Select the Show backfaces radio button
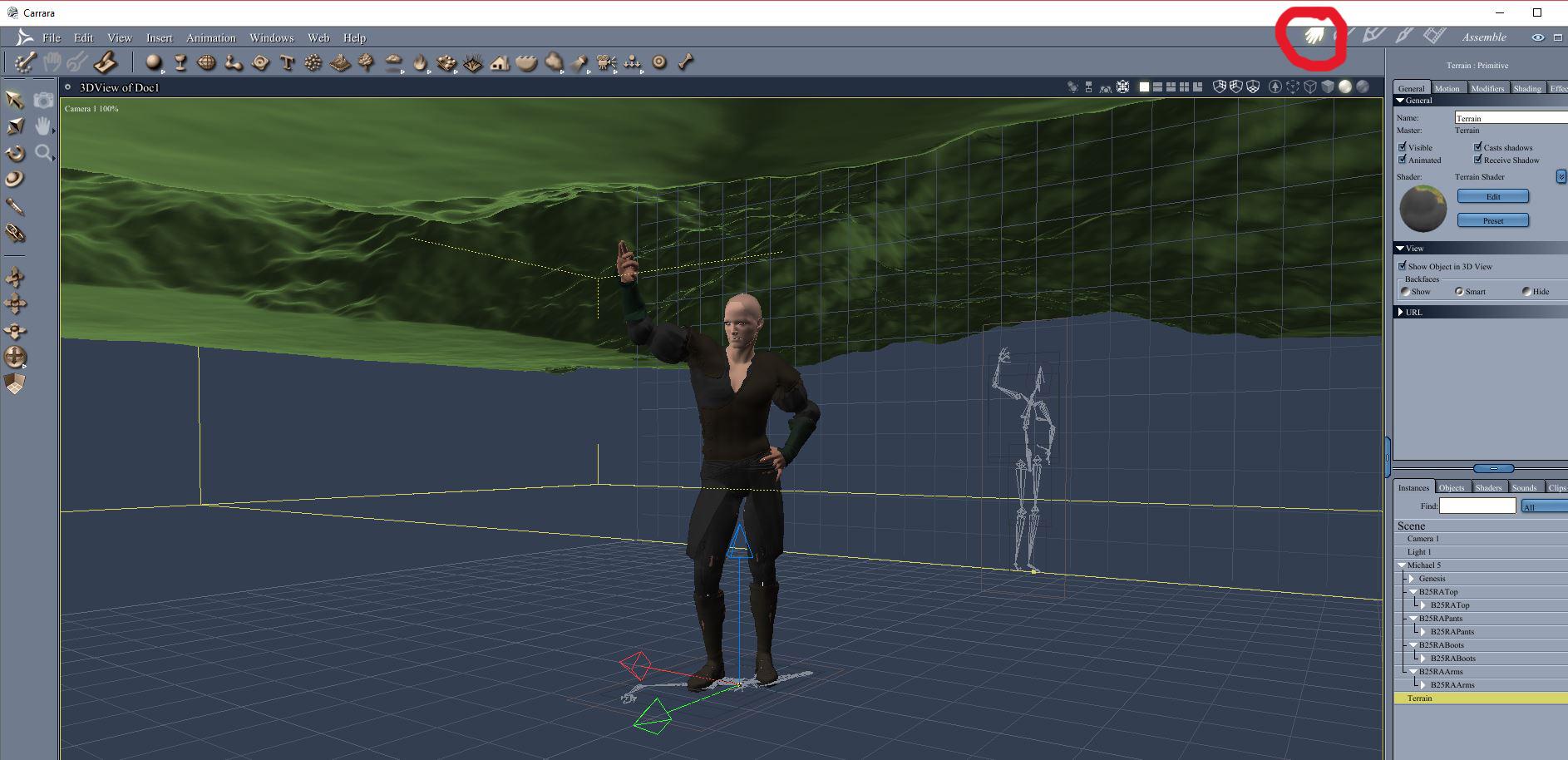 1405,291
